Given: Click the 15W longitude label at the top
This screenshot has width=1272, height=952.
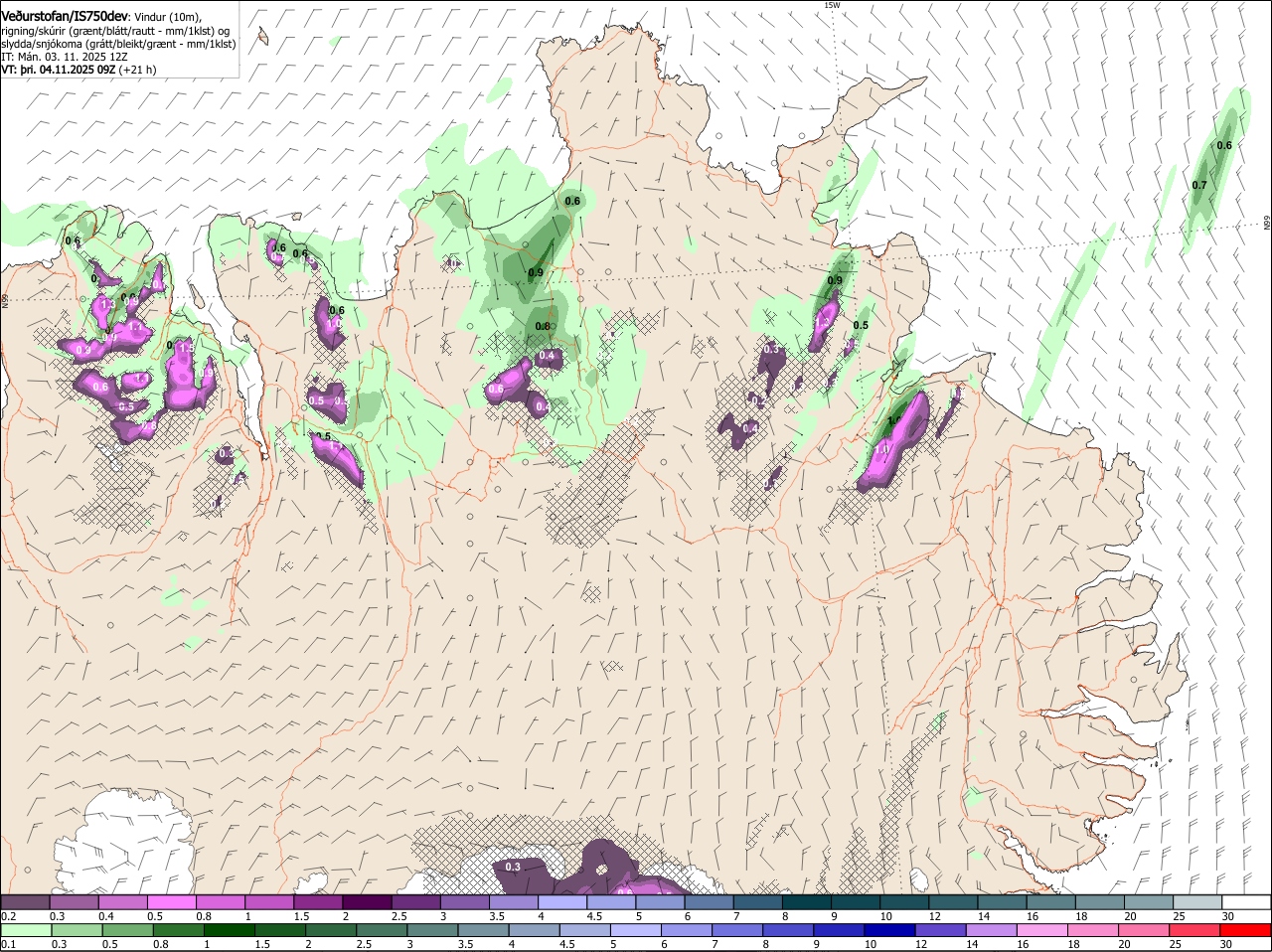Looking at the screenshot, I should click(832, 5).
